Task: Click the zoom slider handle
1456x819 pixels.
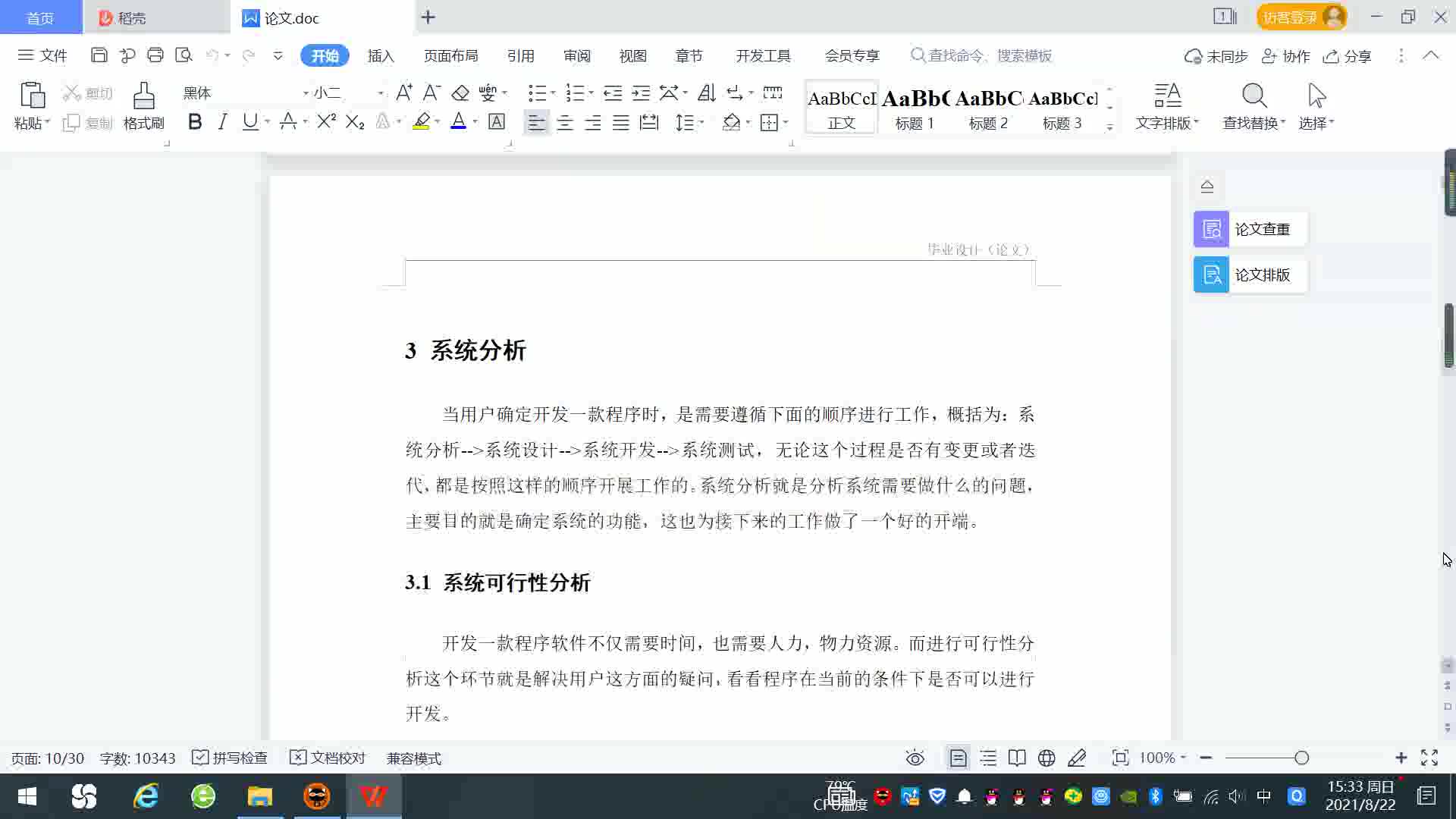Action: [x=1302, y=758]
